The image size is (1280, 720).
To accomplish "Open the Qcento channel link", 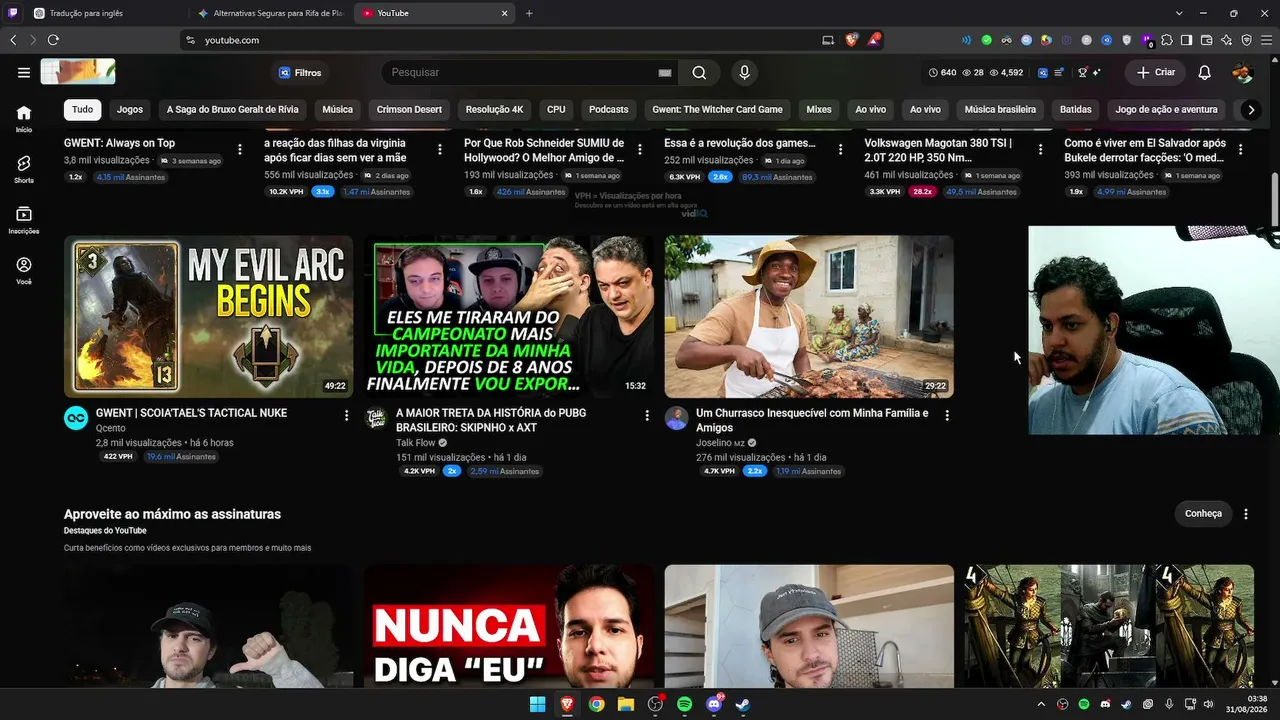I will tap(111, 428).
